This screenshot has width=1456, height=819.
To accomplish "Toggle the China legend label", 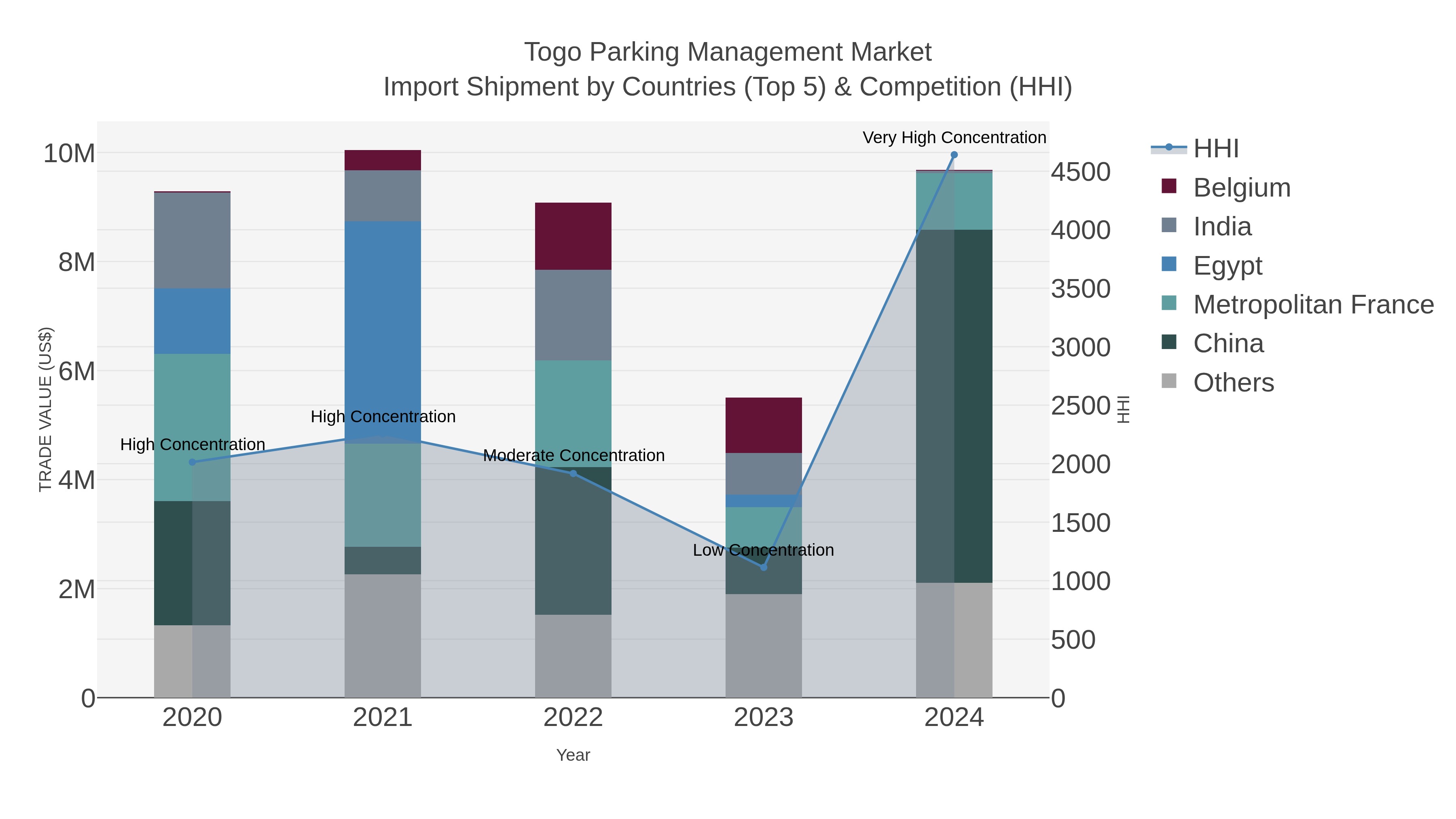I will [1228, 344].
